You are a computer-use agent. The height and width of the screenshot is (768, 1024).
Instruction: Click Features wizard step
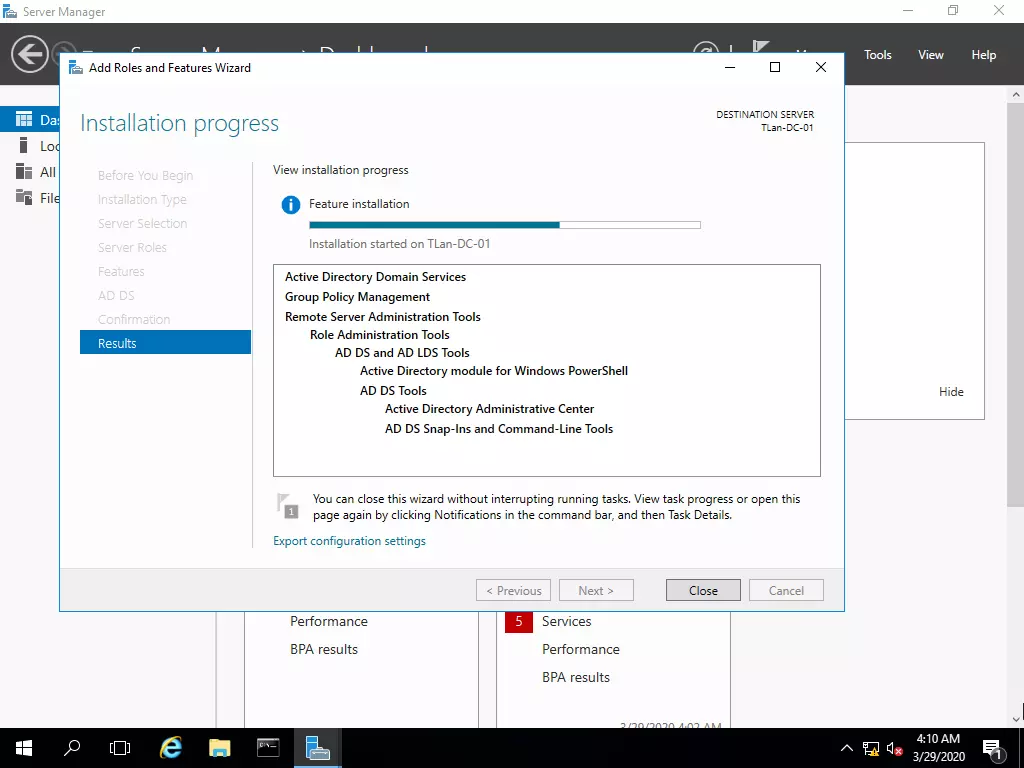pos(121,272)
